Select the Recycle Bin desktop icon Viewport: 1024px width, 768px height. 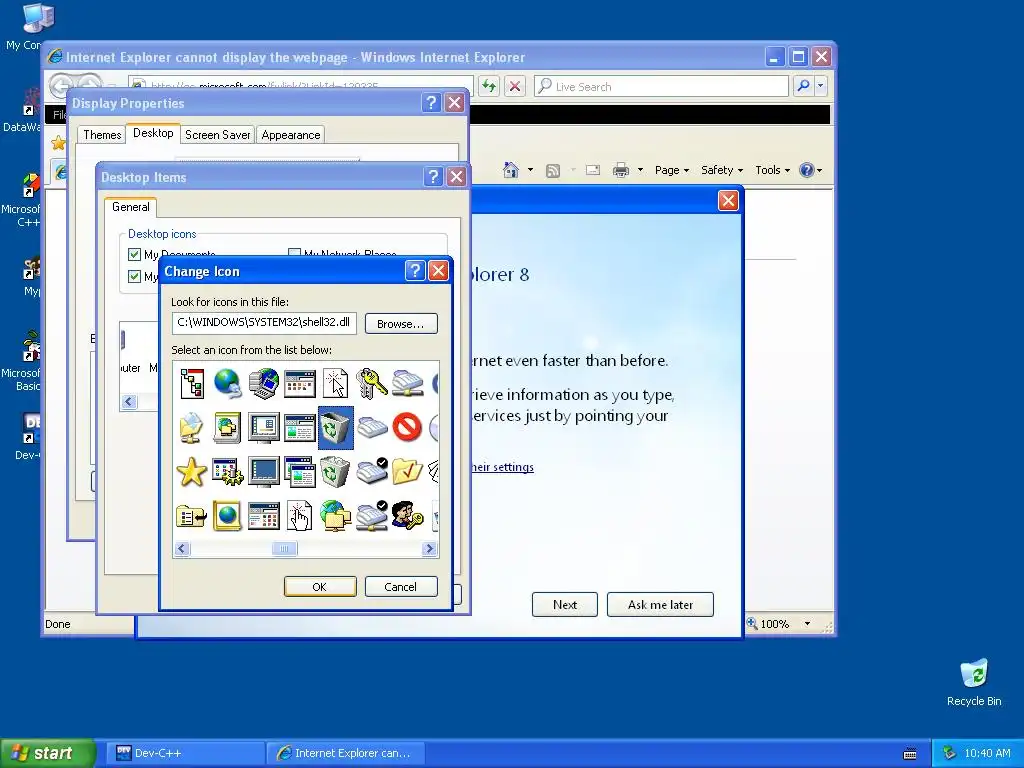pyautogui.click(x=974, y=682)
